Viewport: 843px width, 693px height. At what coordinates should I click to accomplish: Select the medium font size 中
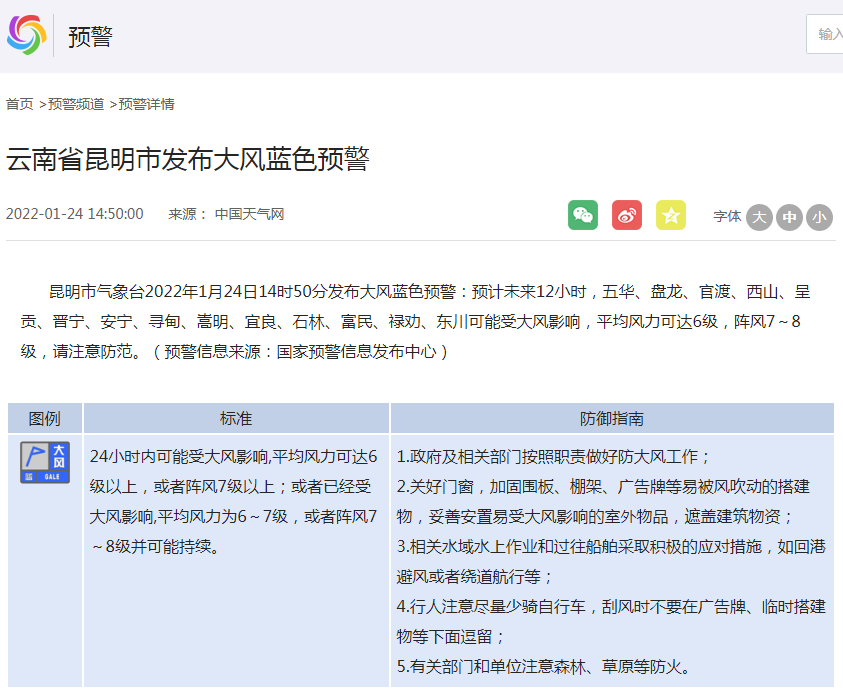pyautogui.click(x=789, y=217)
